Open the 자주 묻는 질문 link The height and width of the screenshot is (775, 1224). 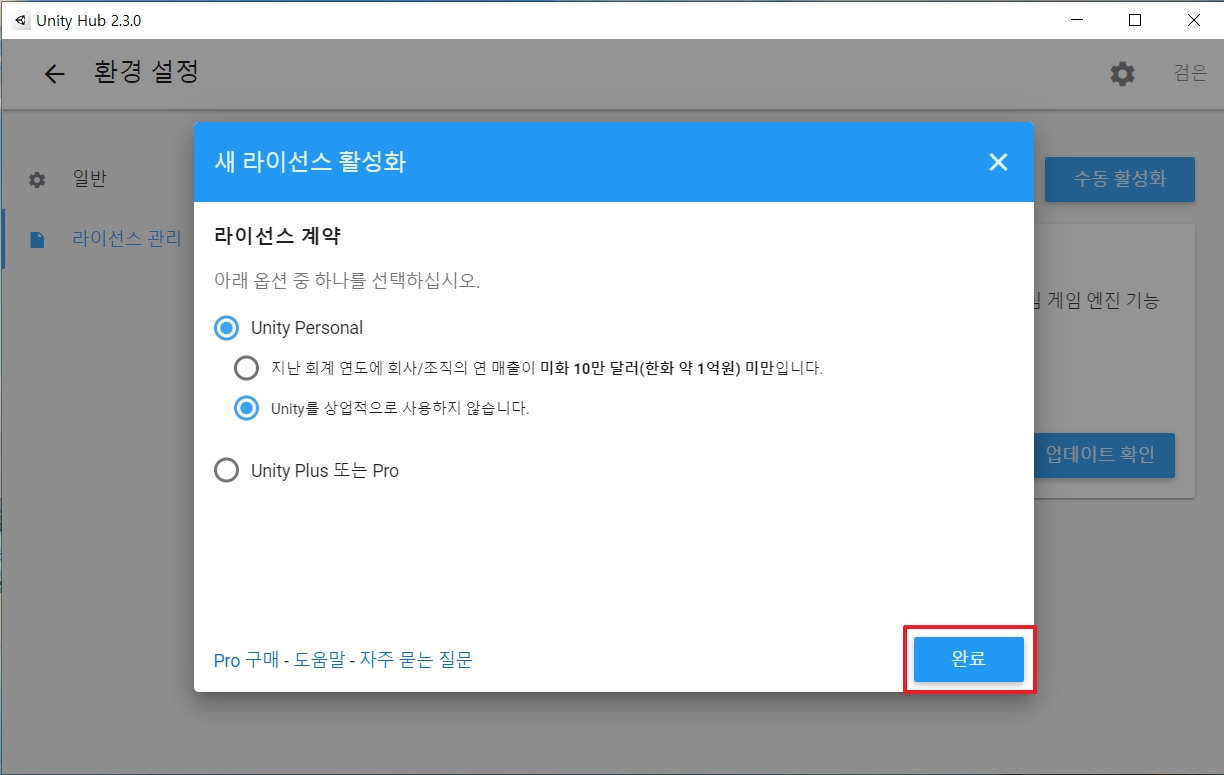416,660
